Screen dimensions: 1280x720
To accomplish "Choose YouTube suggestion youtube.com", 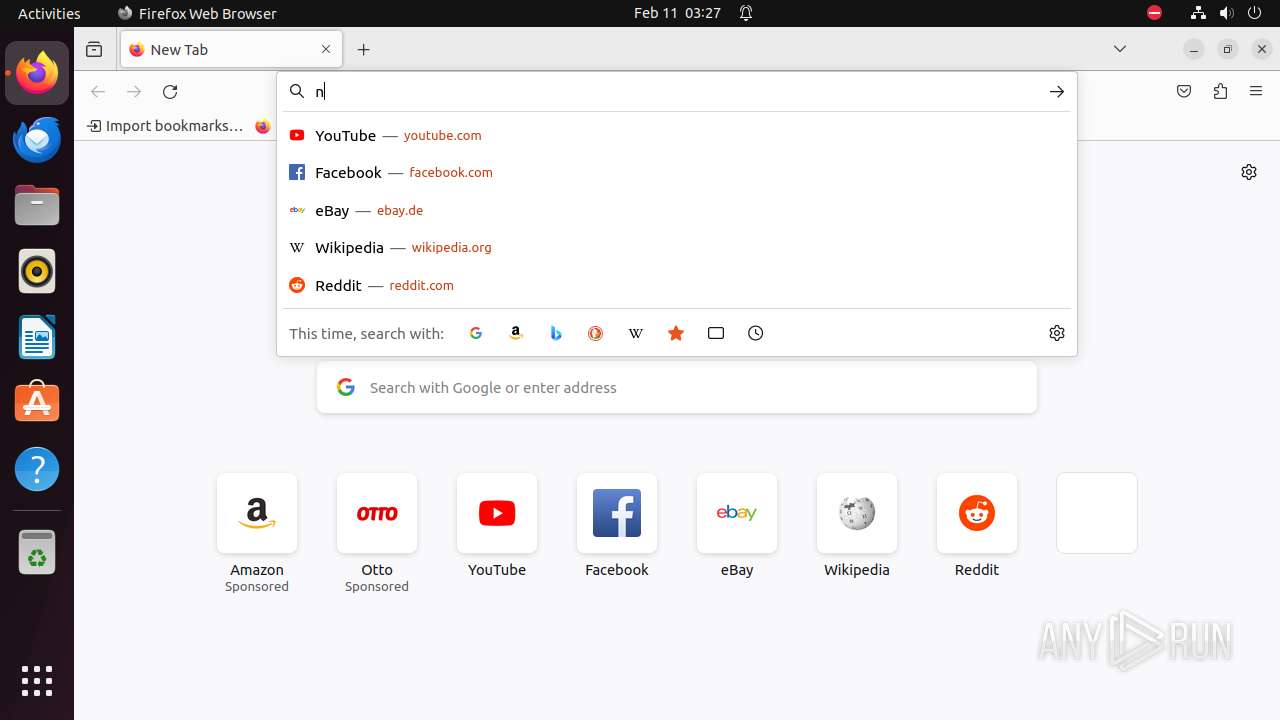I will click(x=676, y=135).
